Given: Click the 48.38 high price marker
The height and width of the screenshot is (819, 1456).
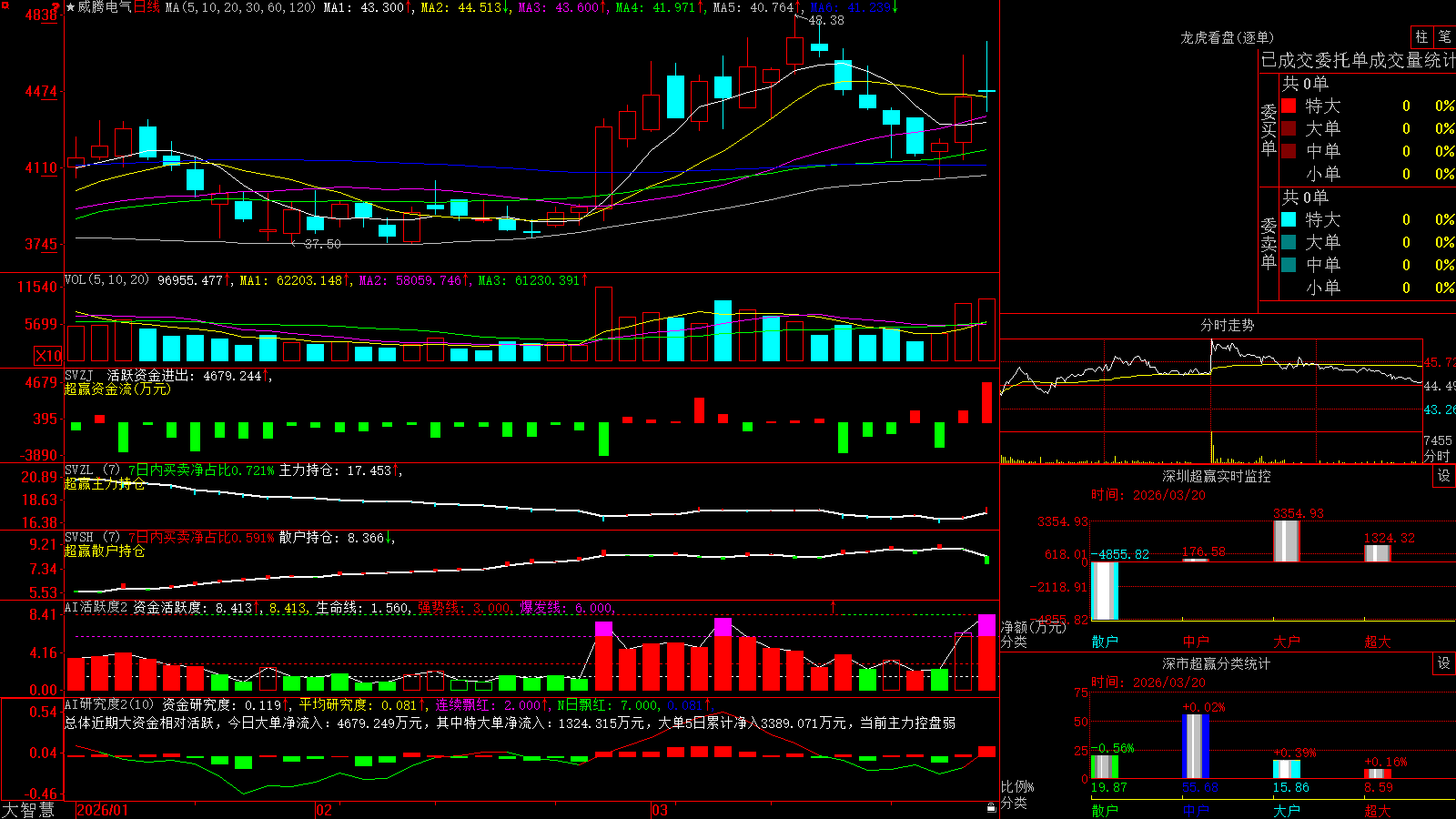Looking at the screenshot, I should click(x=826, y=20).
